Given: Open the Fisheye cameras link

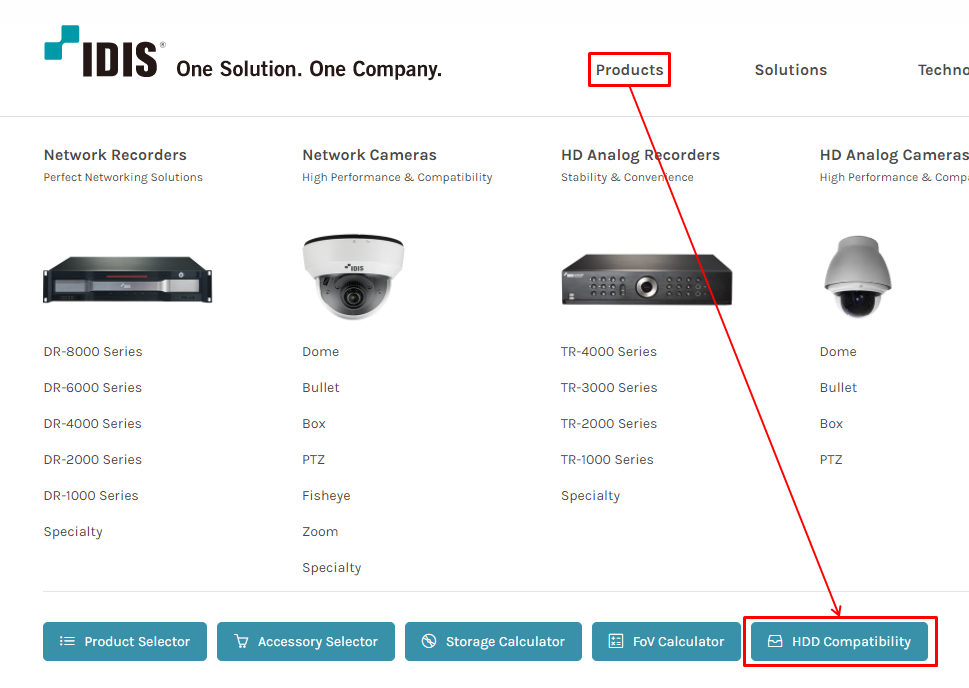Looking at the screenshot, I should (x=326, y=496).
